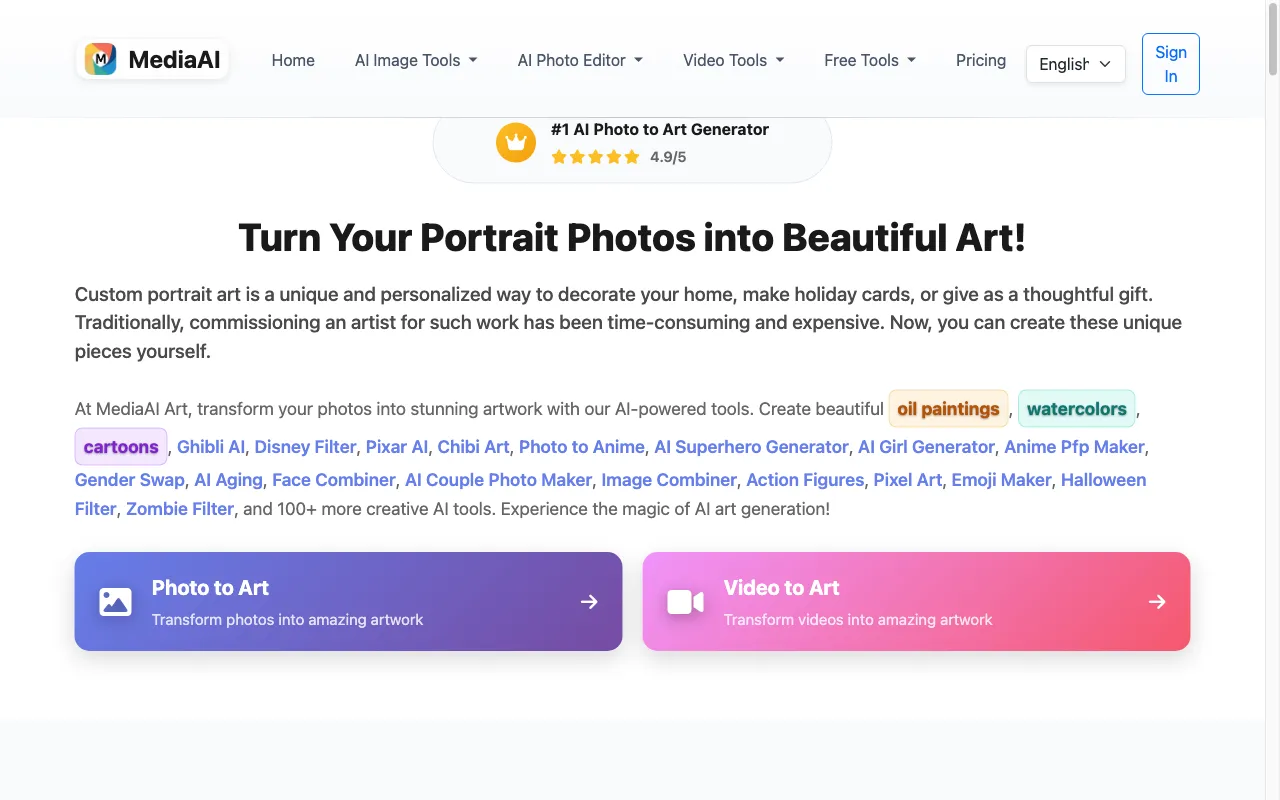The image size is (1280, 800).
Task: Click the oil paintings tag
Action: (x=948, y=408)
